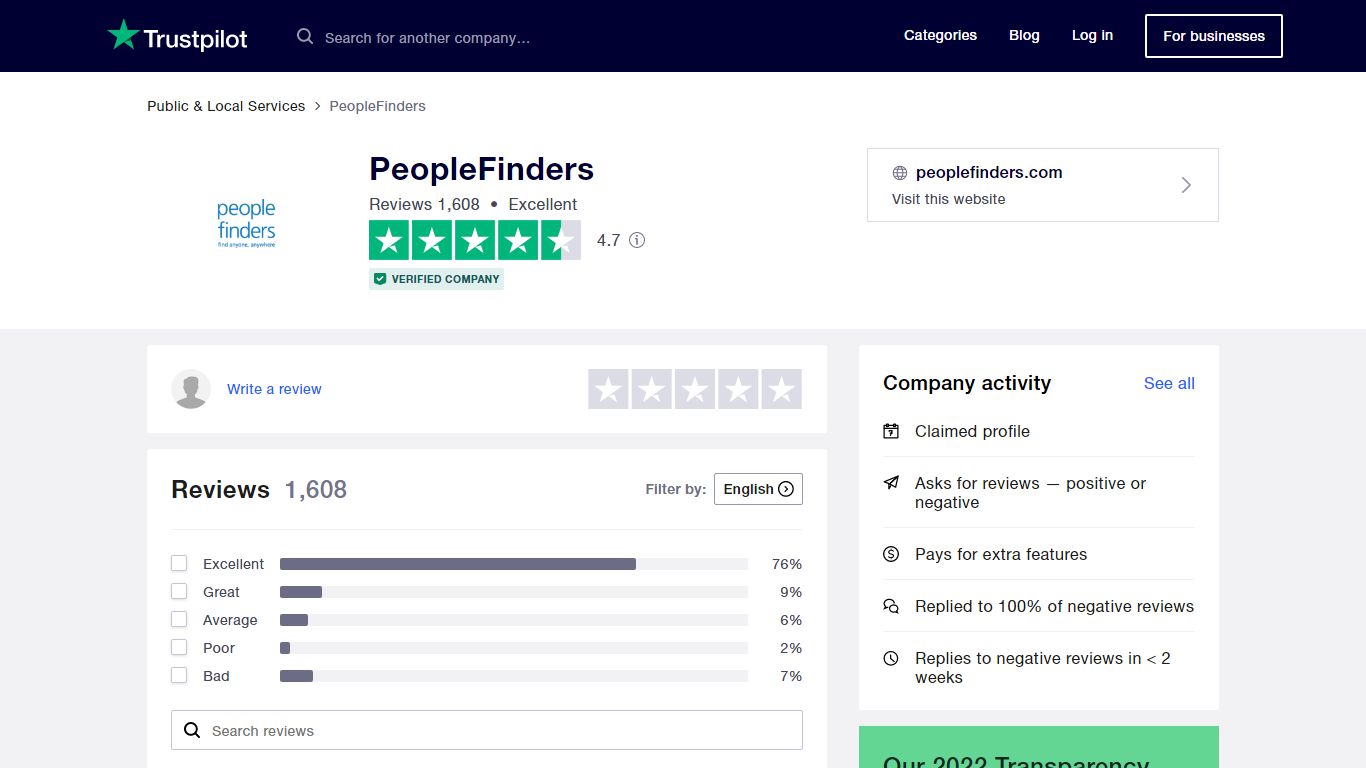This screenshot has width=1366, height=768.
Task: Visit peoplefinders.com website link
Action: (989, 172)
